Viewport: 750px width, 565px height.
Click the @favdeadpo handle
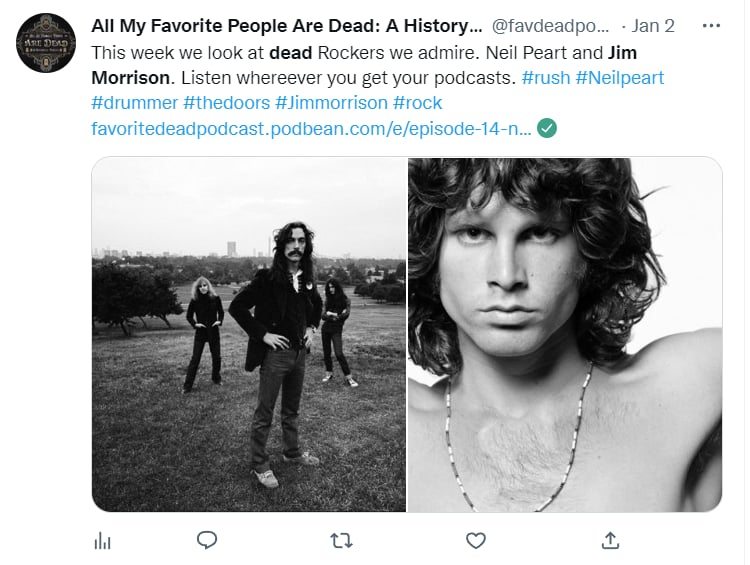550,26
